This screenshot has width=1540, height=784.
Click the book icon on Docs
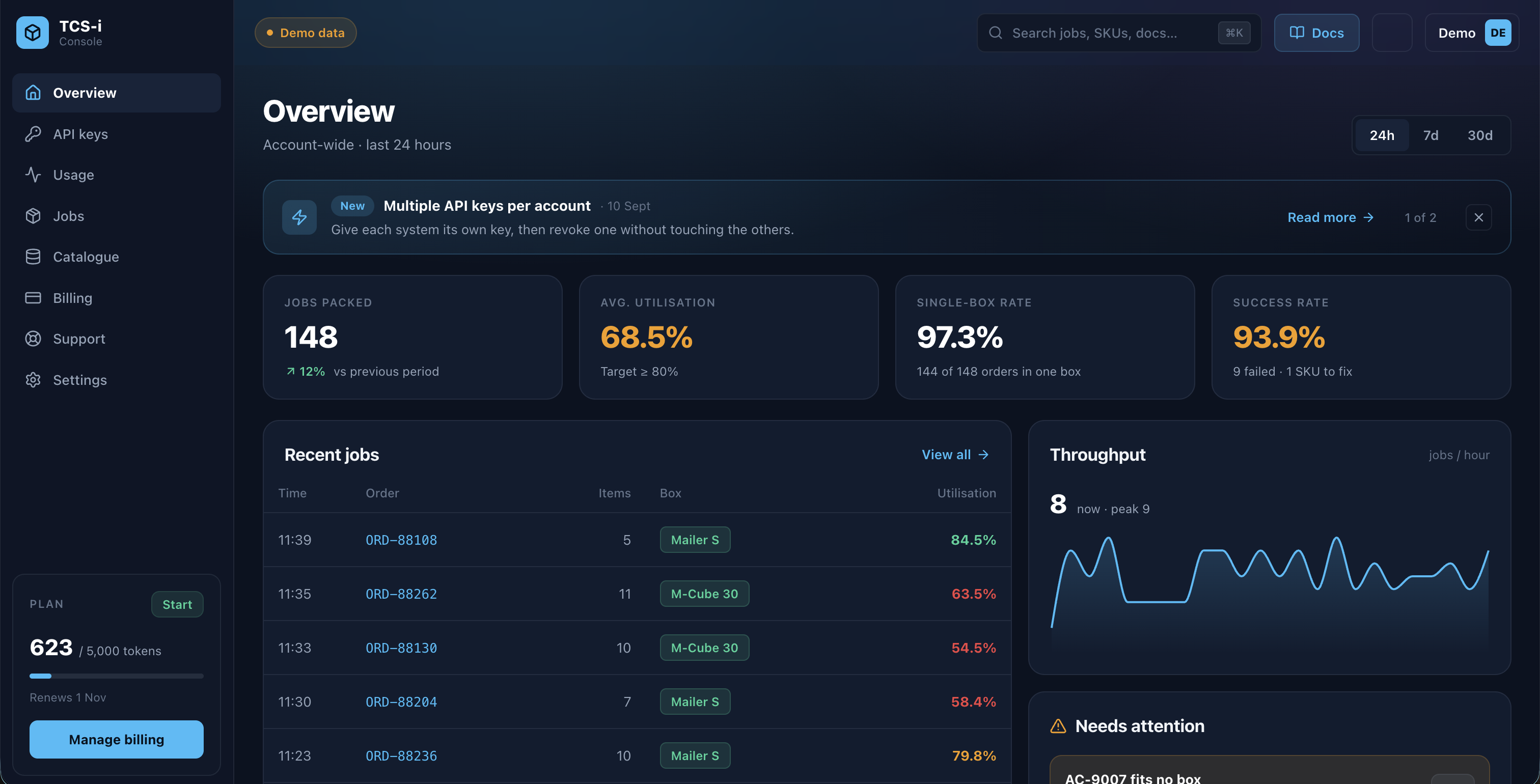[x=1297, y=33]
